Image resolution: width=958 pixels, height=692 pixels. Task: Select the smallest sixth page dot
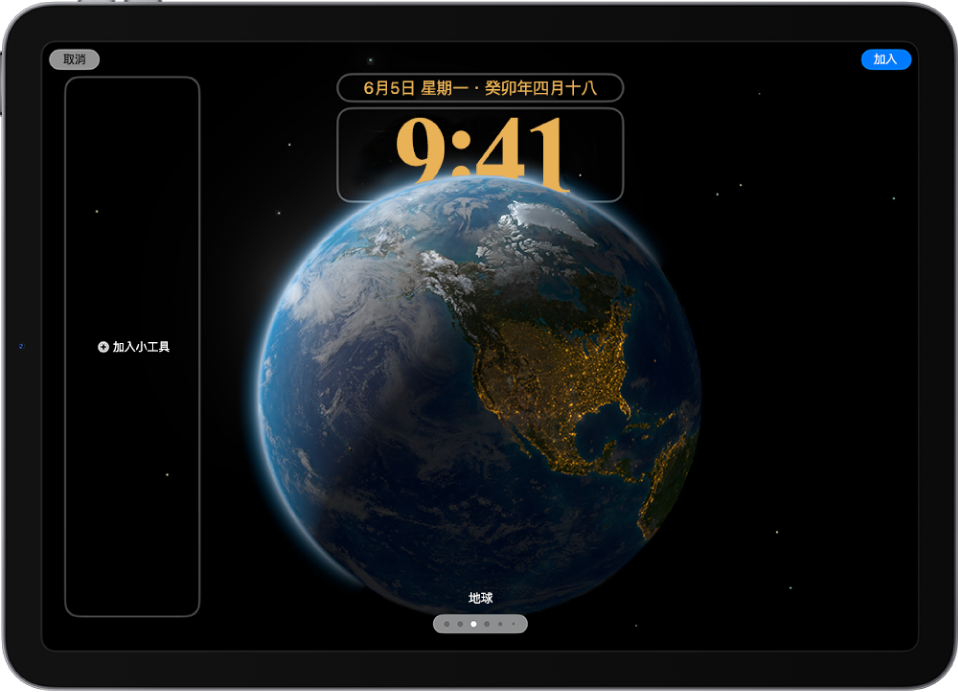pos(513,624)
